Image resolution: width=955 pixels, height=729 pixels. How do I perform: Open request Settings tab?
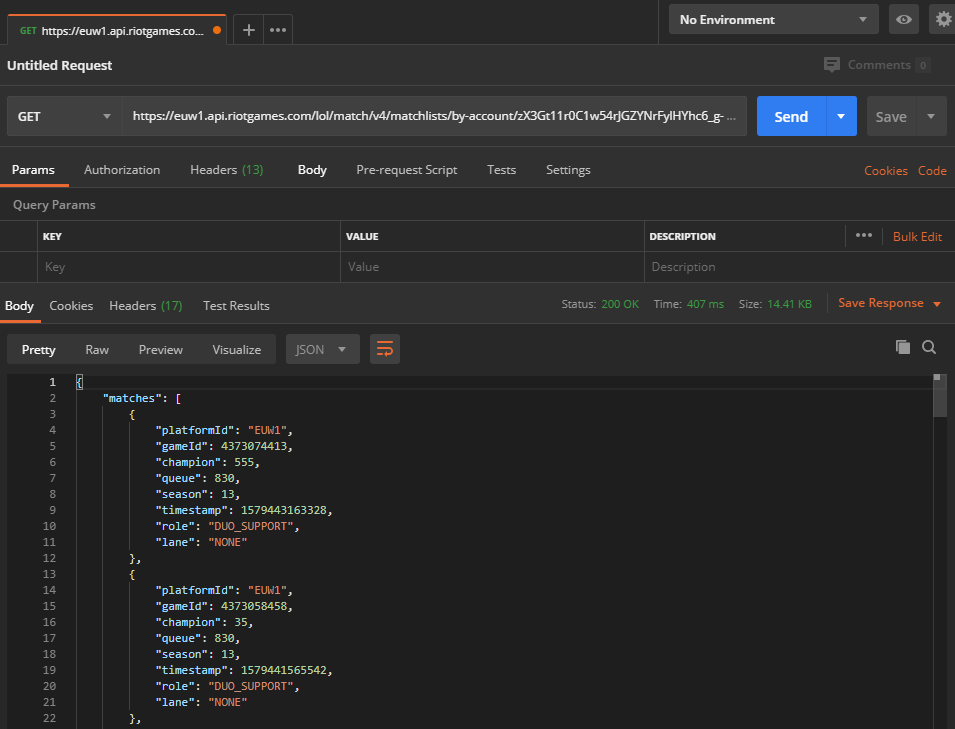(x=568, y=170)
